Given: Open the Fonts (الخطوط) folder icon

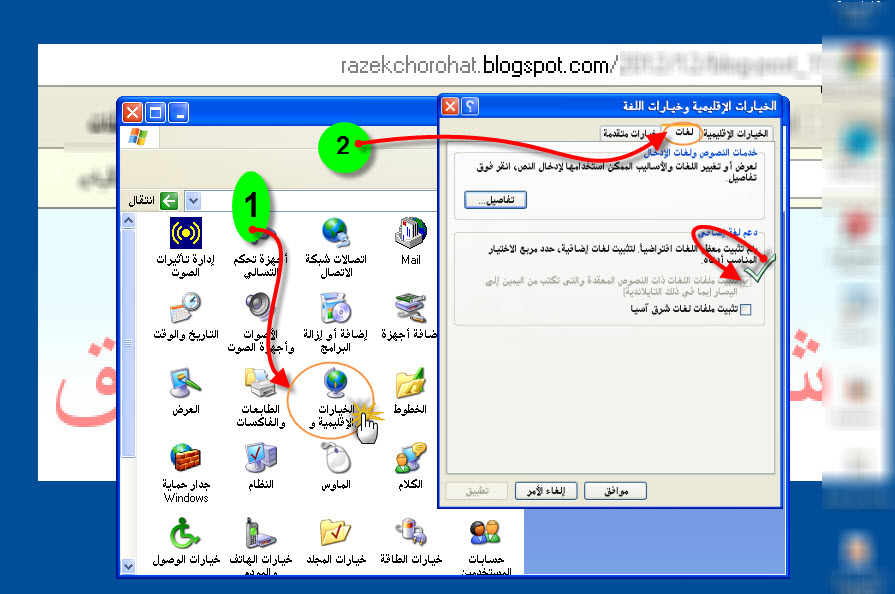Looking at the screenshot, I should pyautogui.click(x=410, y=383).
